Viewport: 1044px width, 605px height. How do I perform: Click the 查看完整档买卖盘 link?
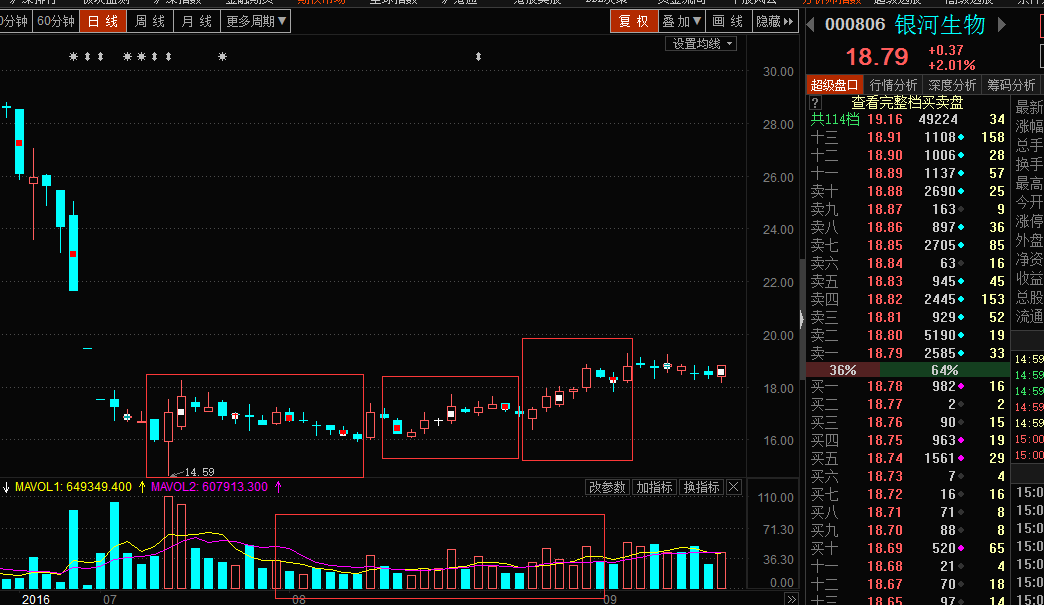point(907,102)
